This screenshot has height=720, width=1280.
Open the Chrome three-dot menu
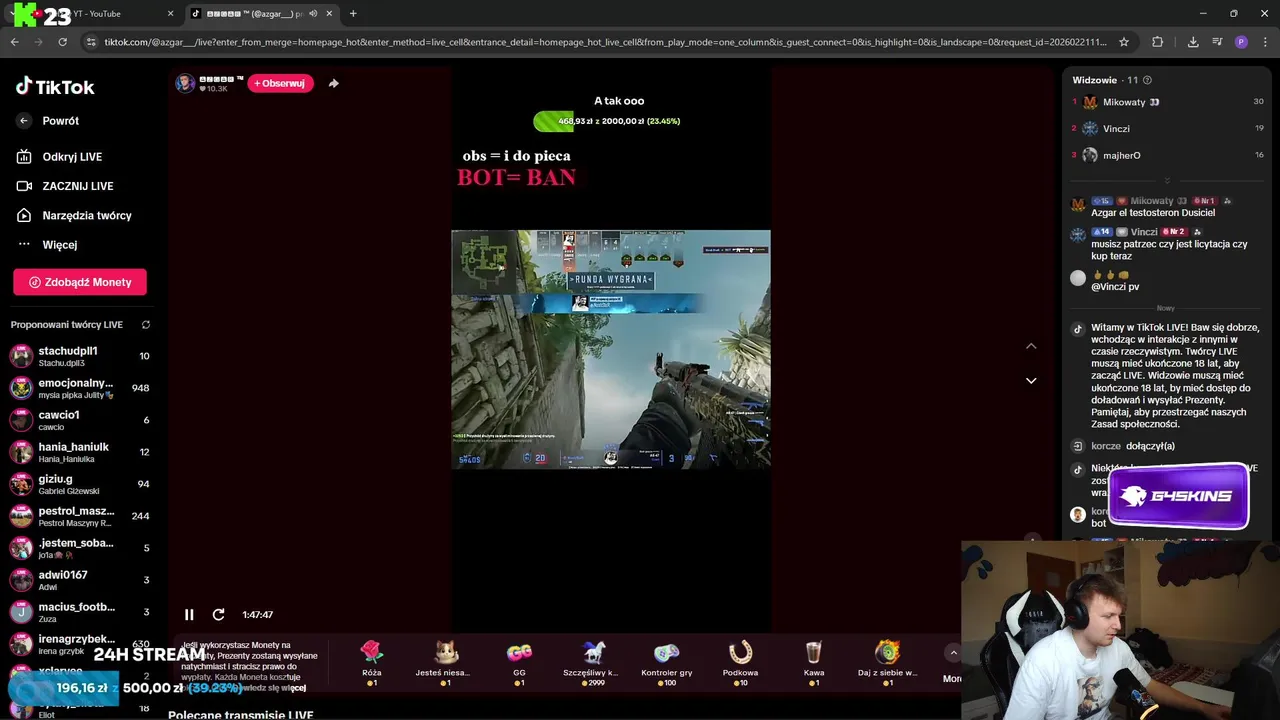(1265, 42)
